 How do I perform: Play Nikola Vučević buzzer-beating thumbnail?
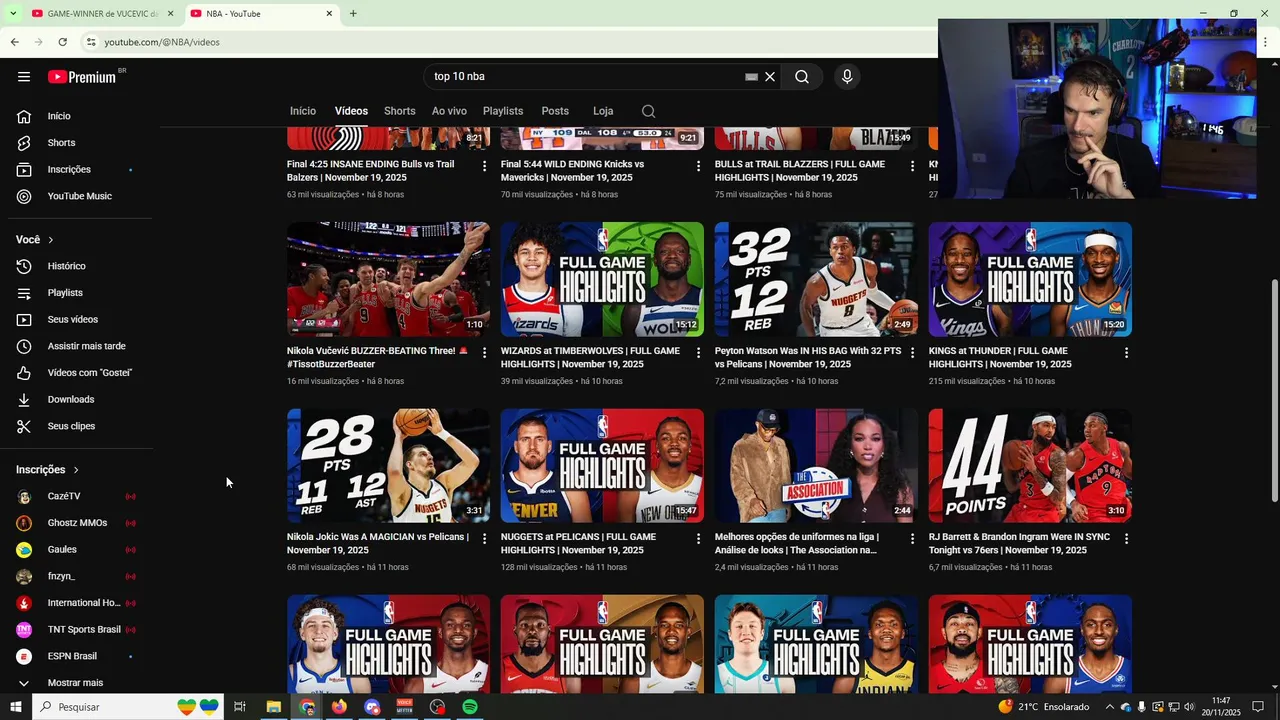(x=388, y=279)
